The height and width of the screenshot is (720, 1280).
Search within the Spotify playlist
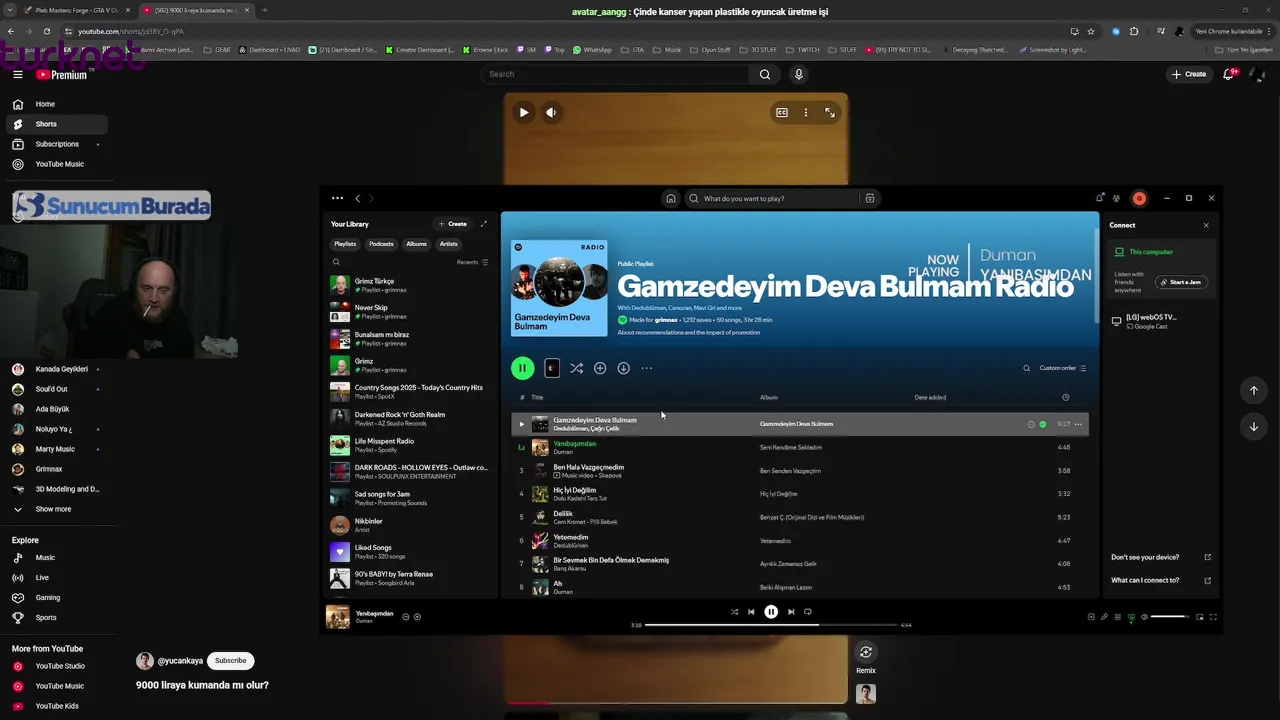tap(1026, 368)
